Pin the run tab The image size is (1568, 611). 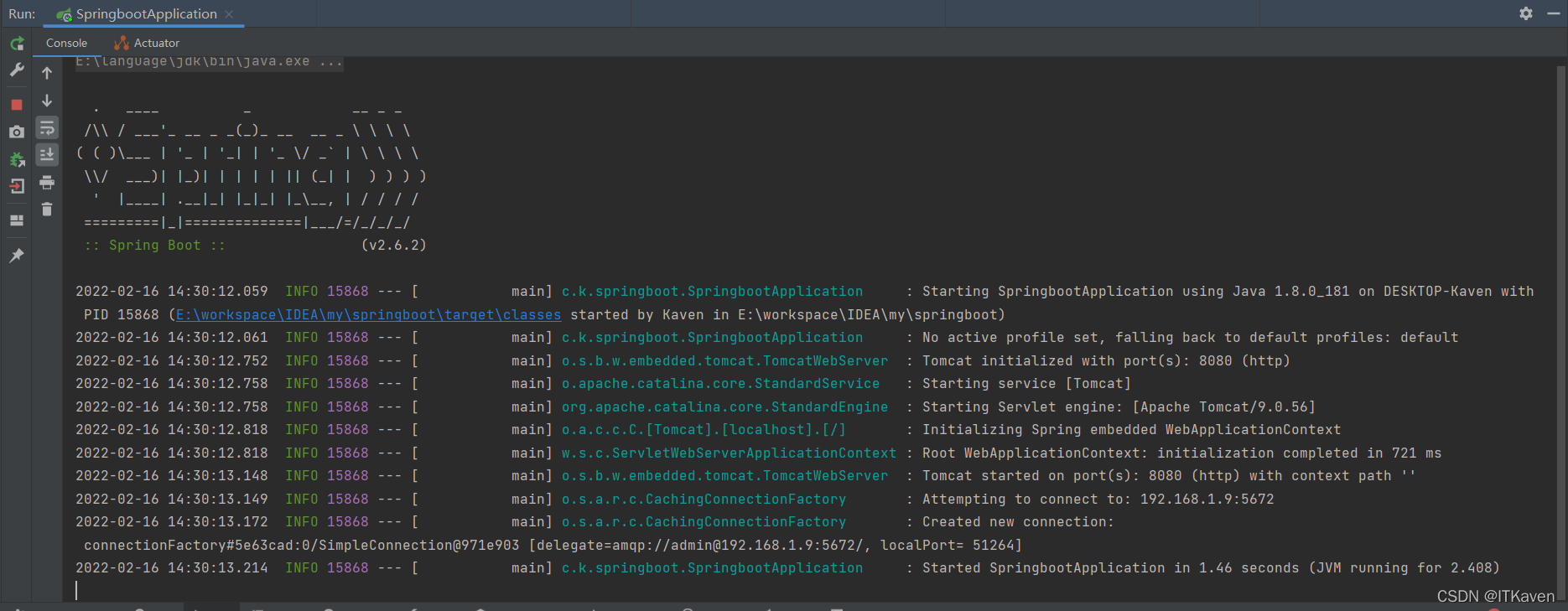[17, 256]
